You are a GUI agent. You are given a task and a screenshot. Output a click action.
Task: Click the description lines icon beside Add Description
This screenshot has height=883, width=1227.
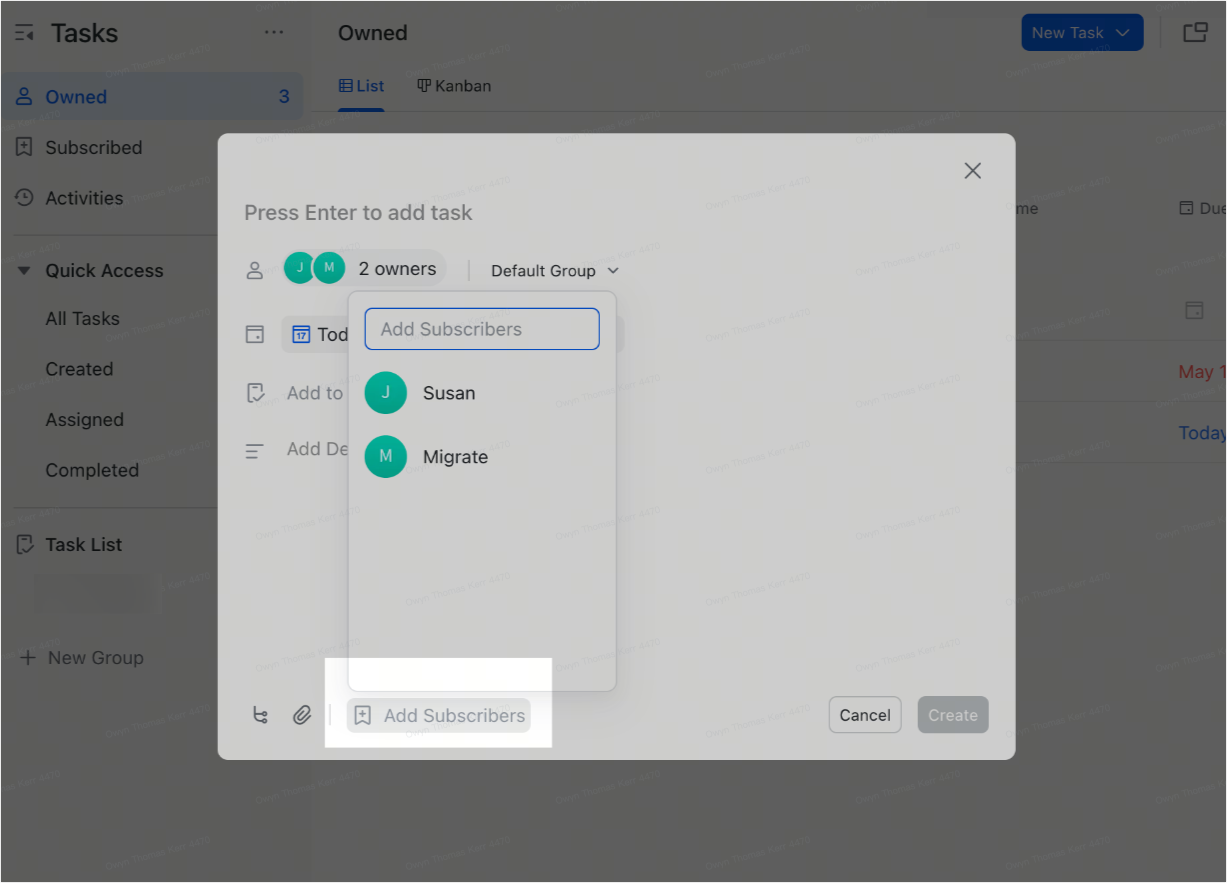(x=255, y=449)
